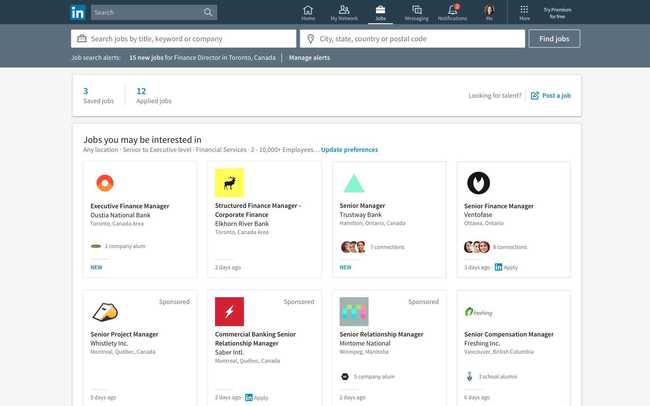Click school alumni icon on Freshing card
The image size is (650, 406).
tap(469, 377)
